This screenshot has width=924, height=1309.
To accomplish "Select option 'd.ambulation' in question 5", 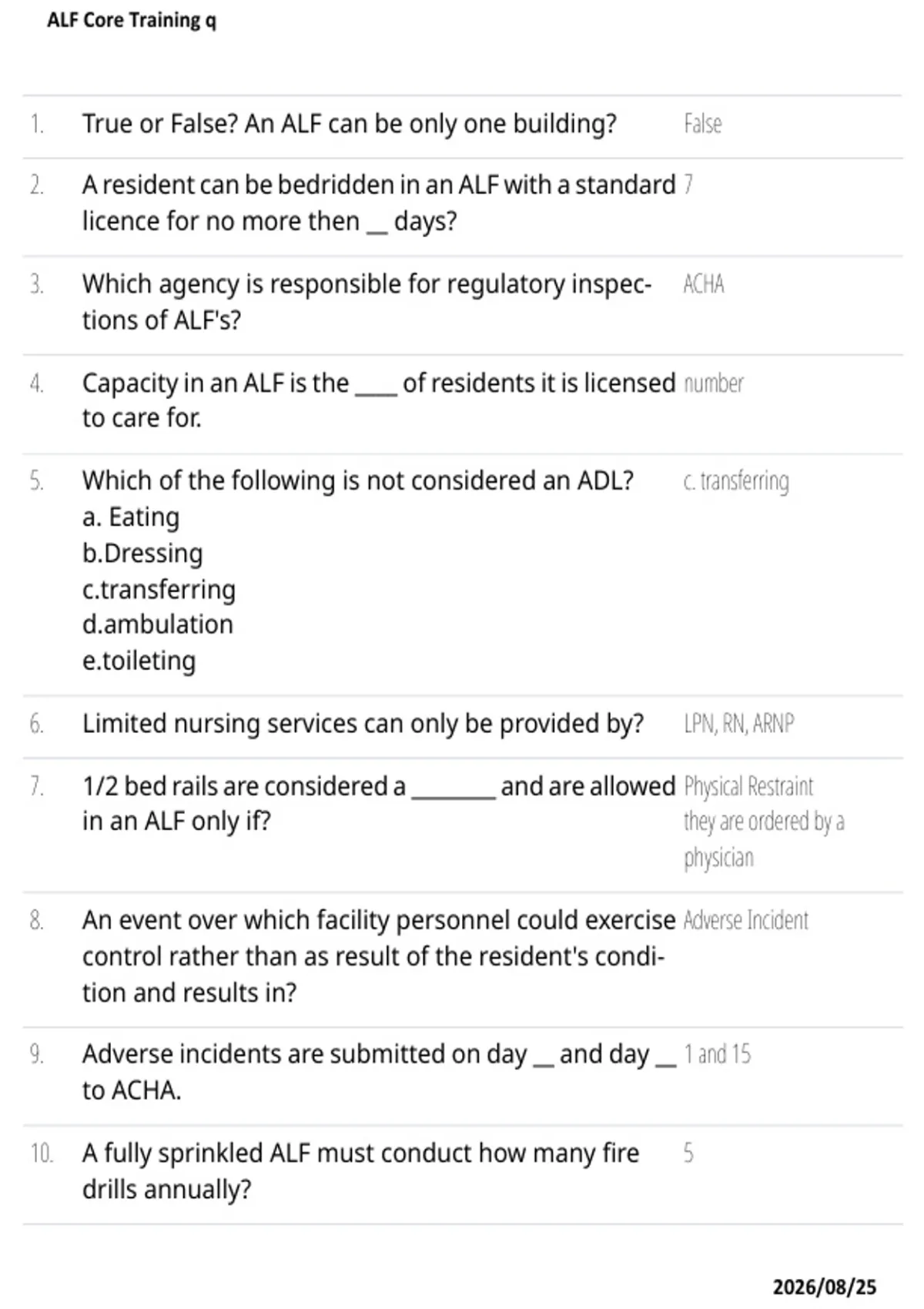I will [158, 624].
